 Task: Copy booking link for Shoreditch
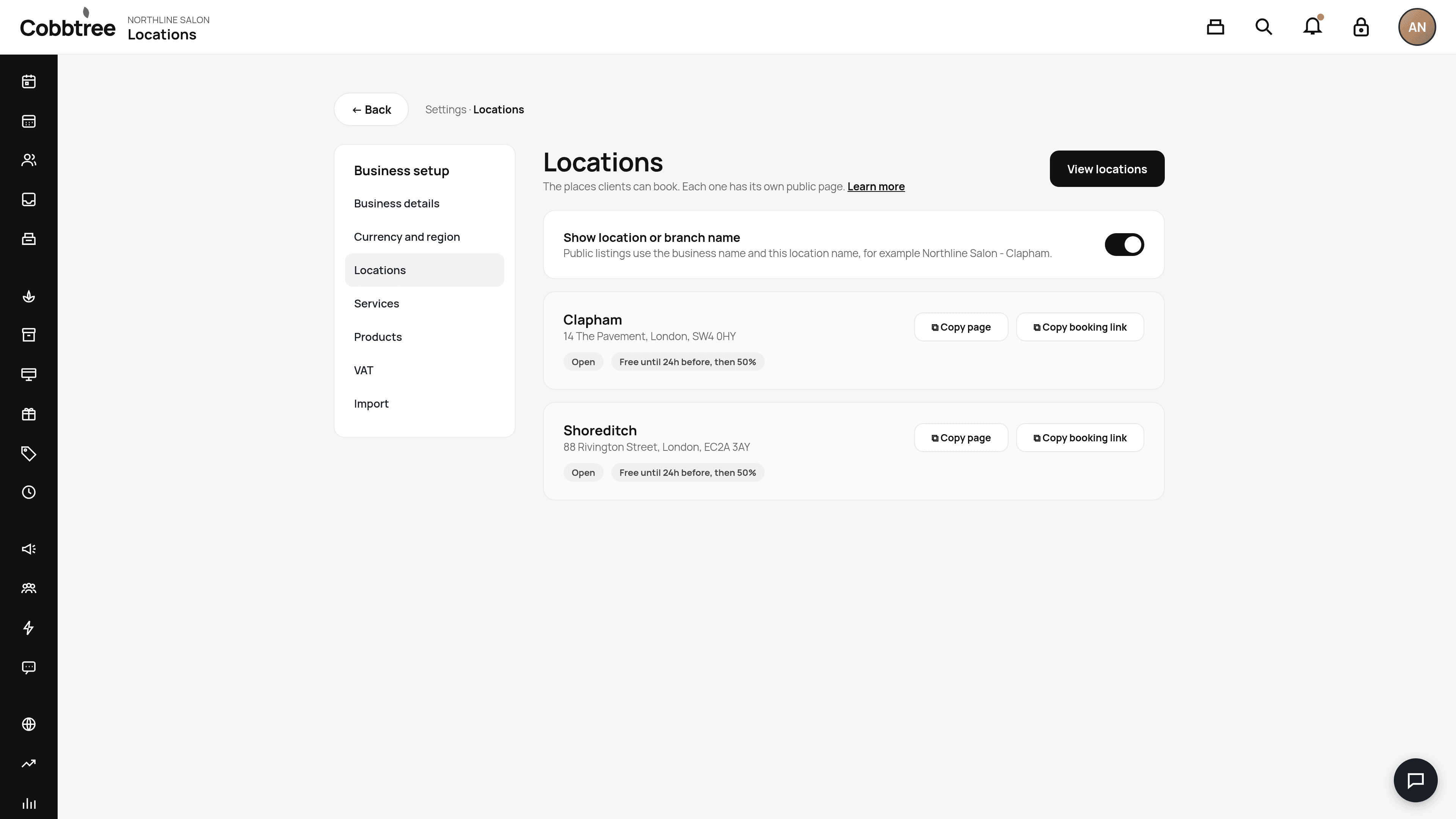1079,438
